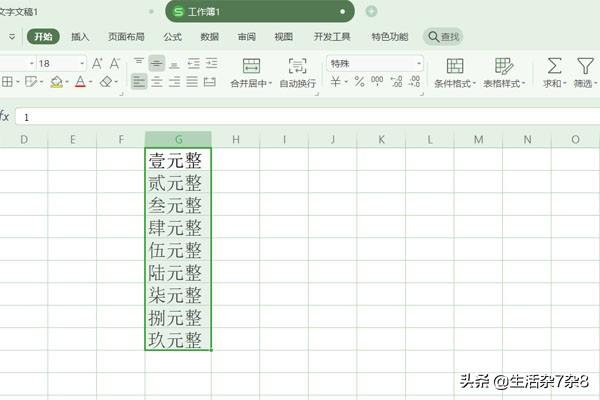Open the 视图 ribbon tab
Screen dimensions: 600x400
point(284,37)
